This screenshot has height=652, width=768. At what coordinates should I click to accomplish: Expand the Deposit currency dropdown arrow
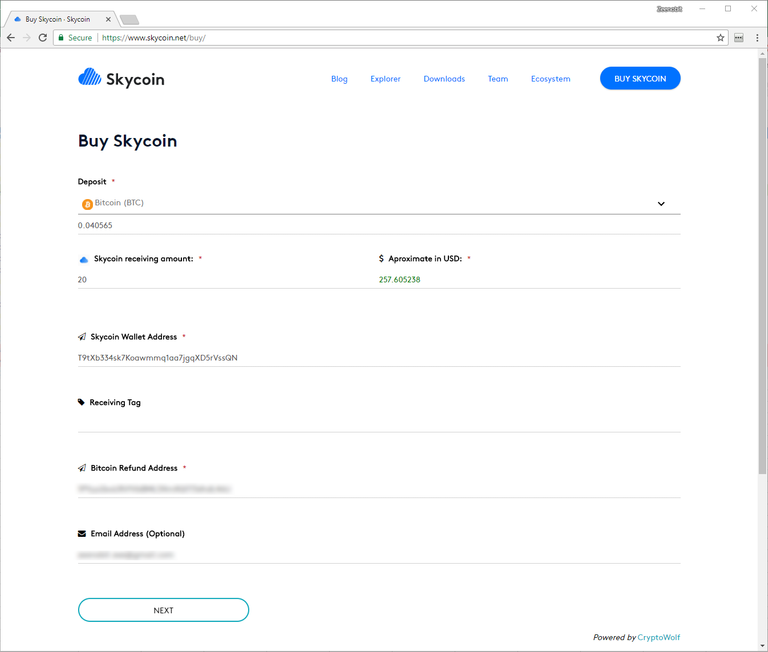661,204
